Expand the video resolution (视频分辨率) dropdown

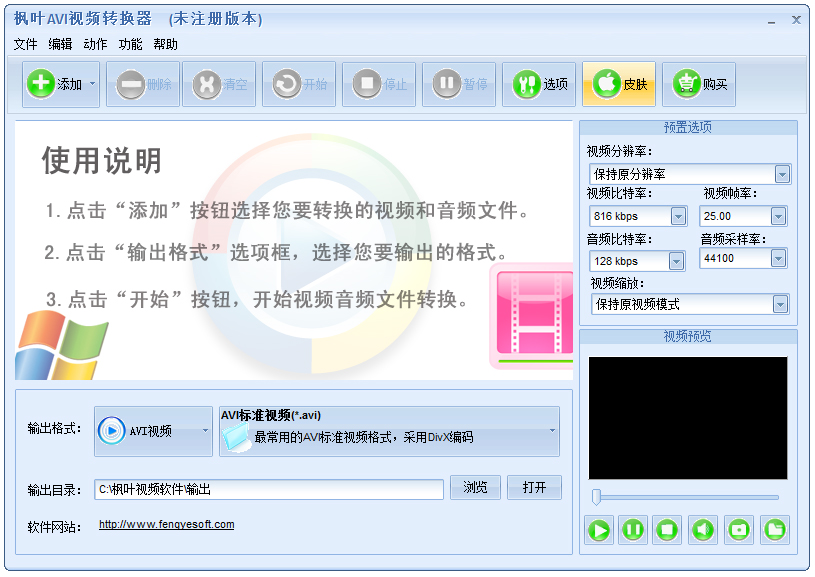click(781, 175)
